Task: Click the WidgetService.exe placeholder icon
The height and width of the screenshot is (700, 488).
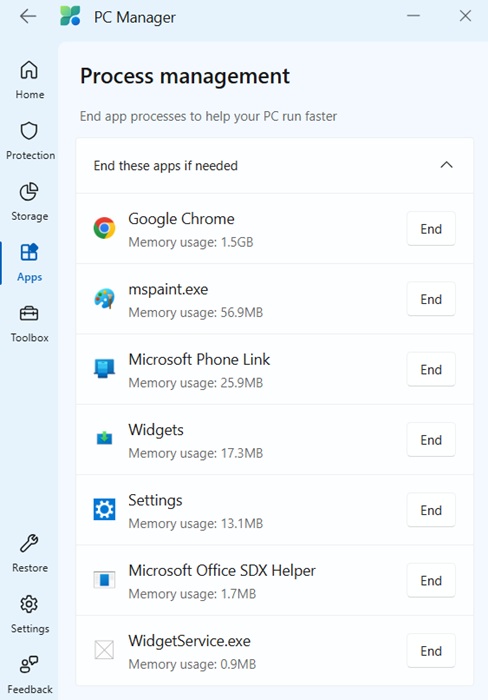Action: click(104, 650)
